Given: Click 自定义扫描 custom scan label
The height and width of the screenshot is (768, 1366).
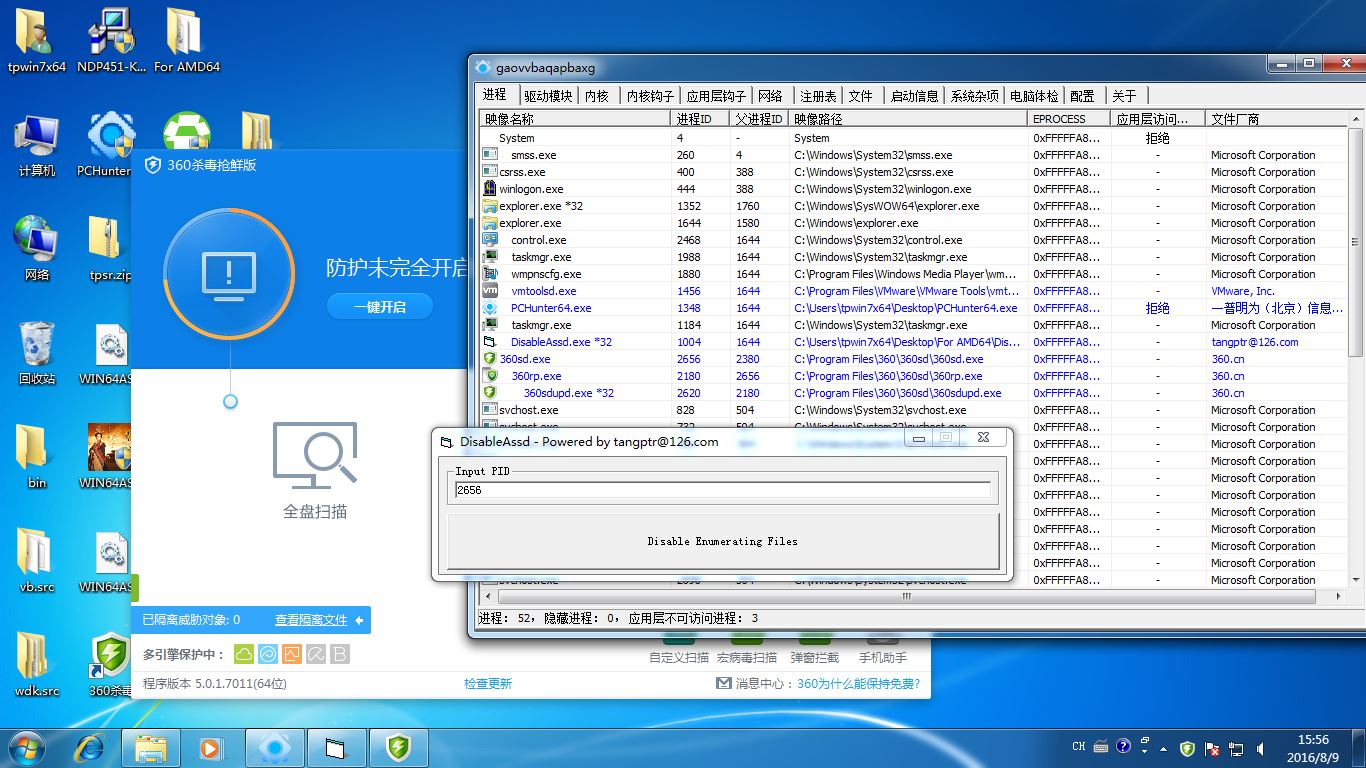Looking at the screenshot, I should (679, 658).
